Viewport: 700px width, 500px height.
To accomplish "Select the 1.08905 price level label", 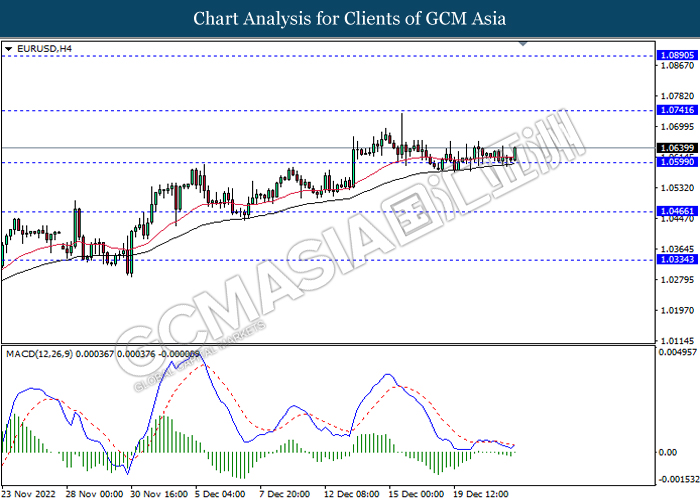I will (x=677, y=55).
